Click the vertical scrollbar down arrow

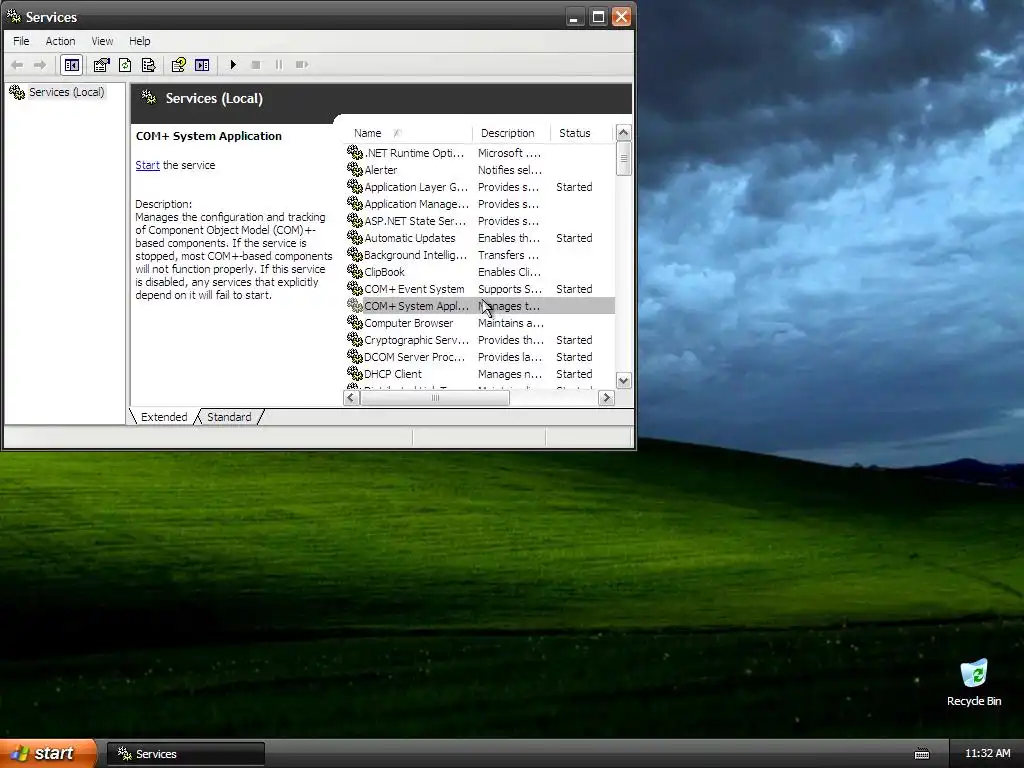[624, 381]
